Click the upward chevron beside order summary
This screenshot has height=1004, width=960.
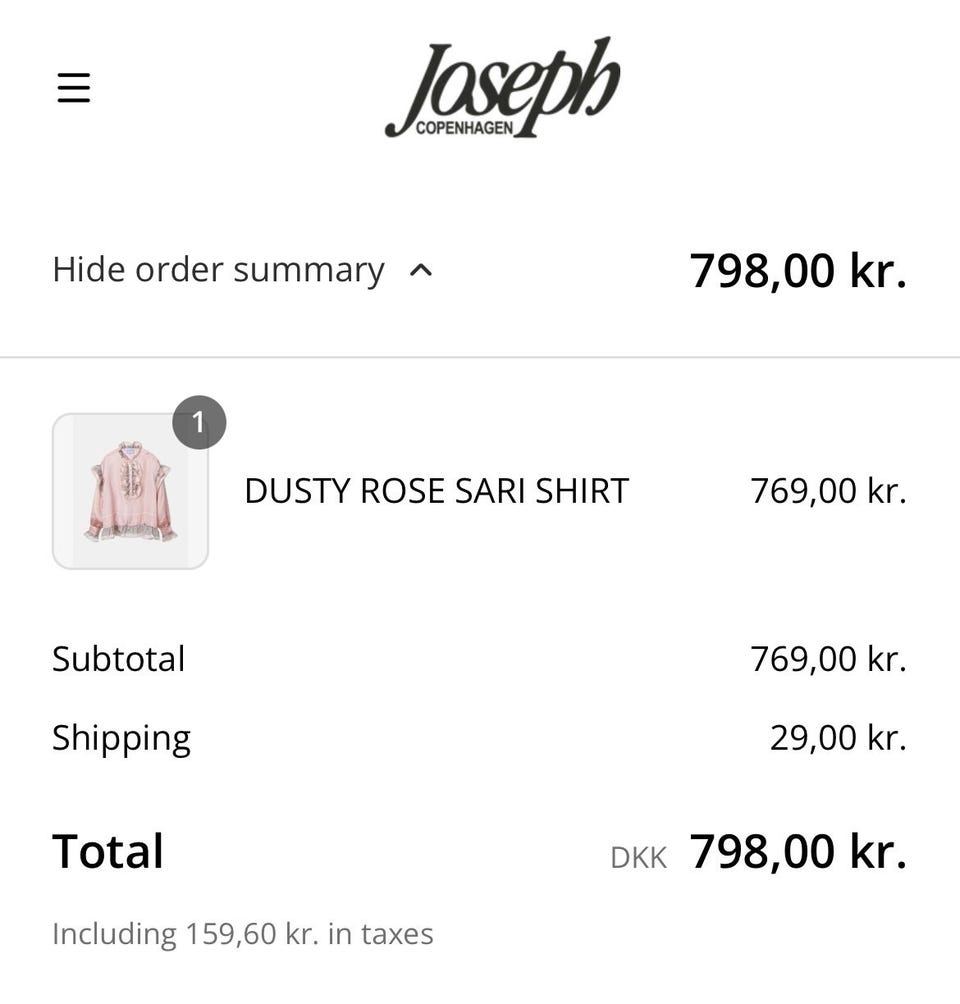pyautogui.click(x=422, y=270)
